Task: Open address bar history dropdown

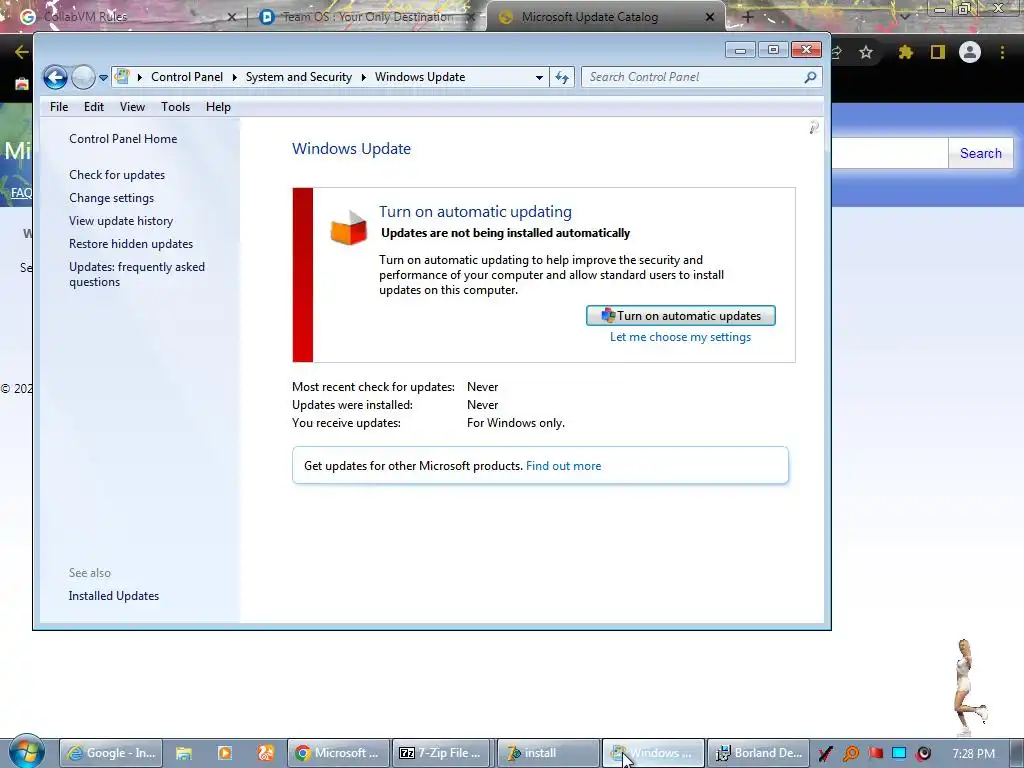Action: coord(539,77)
